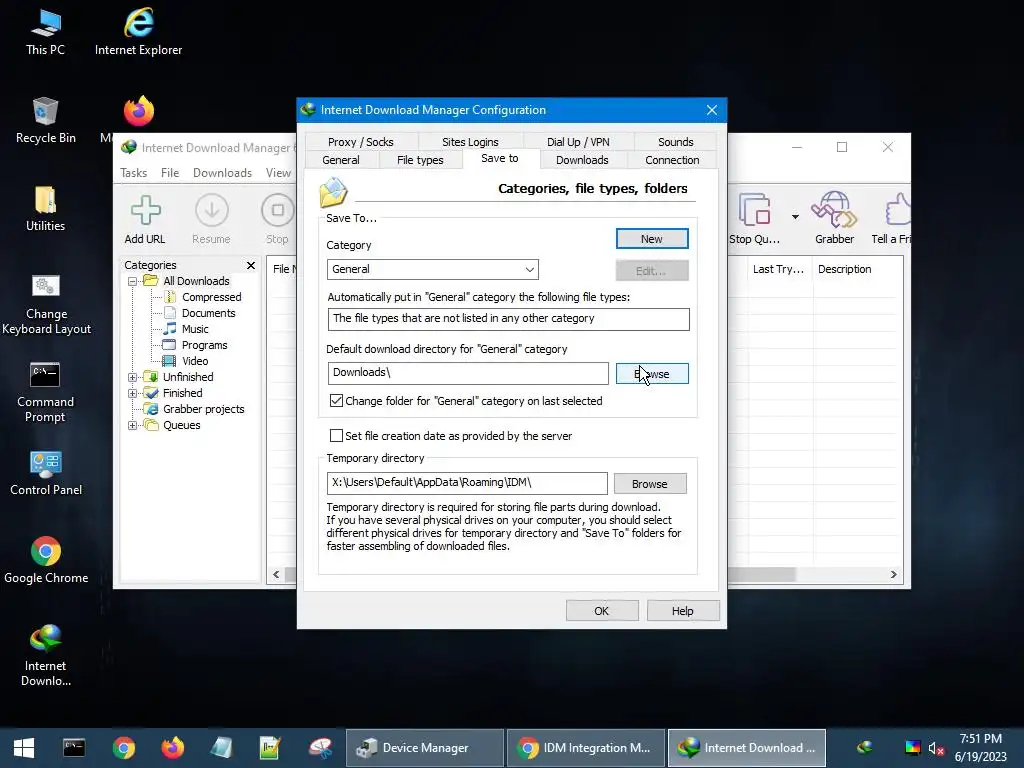Click the New category button
Screen dimensions: 1024x768
click(652, 239)
